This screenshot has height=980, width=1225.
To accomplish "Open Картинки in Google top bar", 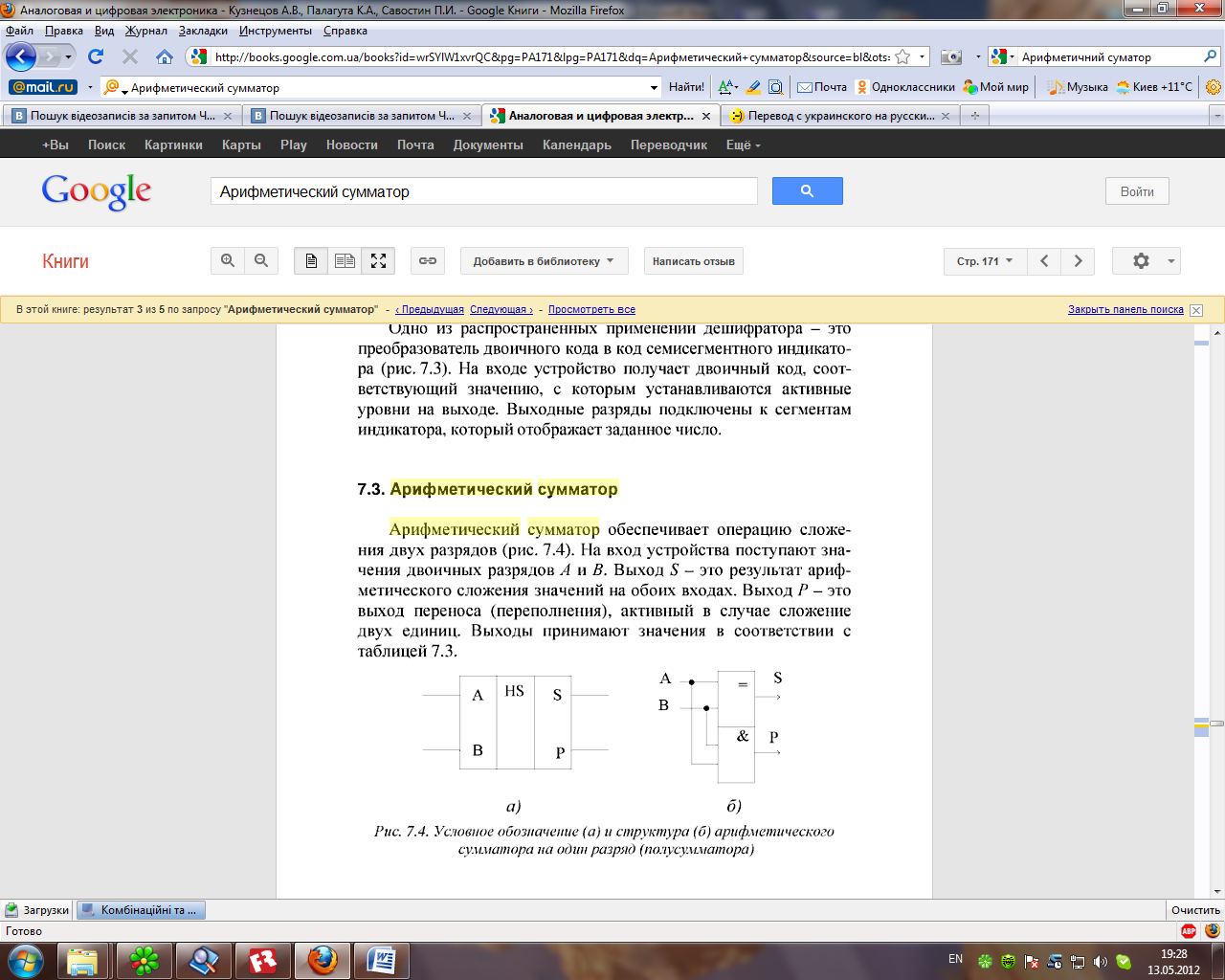I will 173,145.
